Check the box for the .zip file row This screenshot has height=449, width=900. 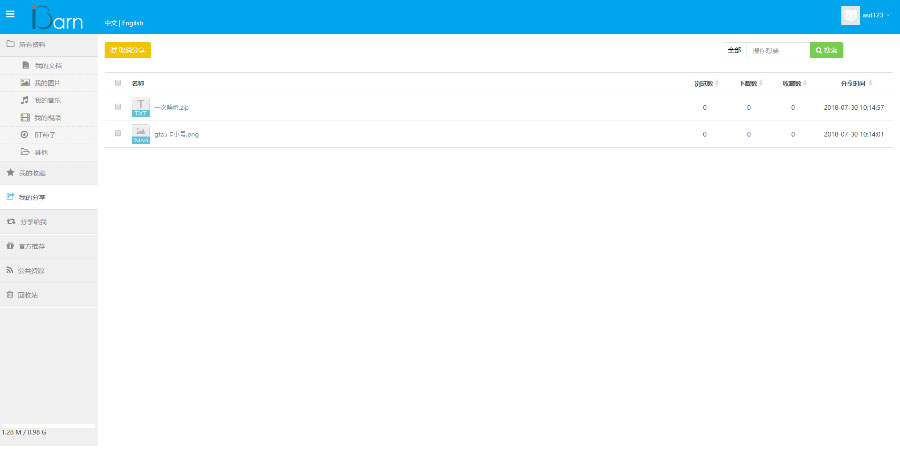pyautogui.click(x=118, y=107)
